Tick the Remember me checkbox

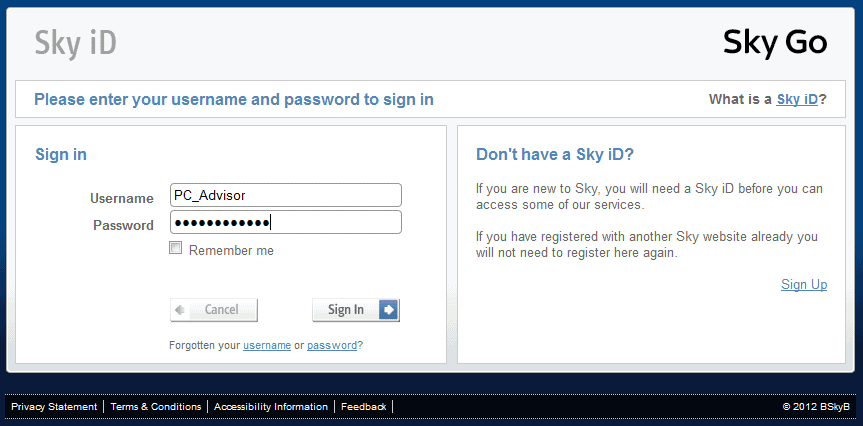coord(176,248)
